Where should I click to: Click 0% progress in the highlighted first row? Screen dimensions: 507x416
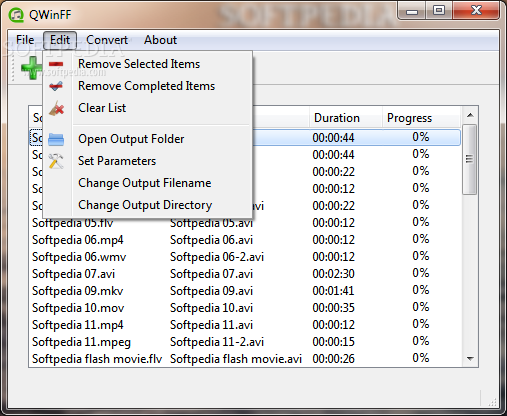point(421,137)
